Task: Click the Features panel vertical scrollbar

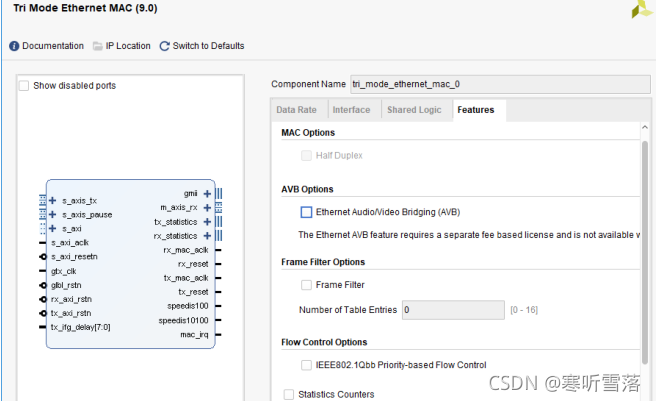Action: click(x=645, y=253)
